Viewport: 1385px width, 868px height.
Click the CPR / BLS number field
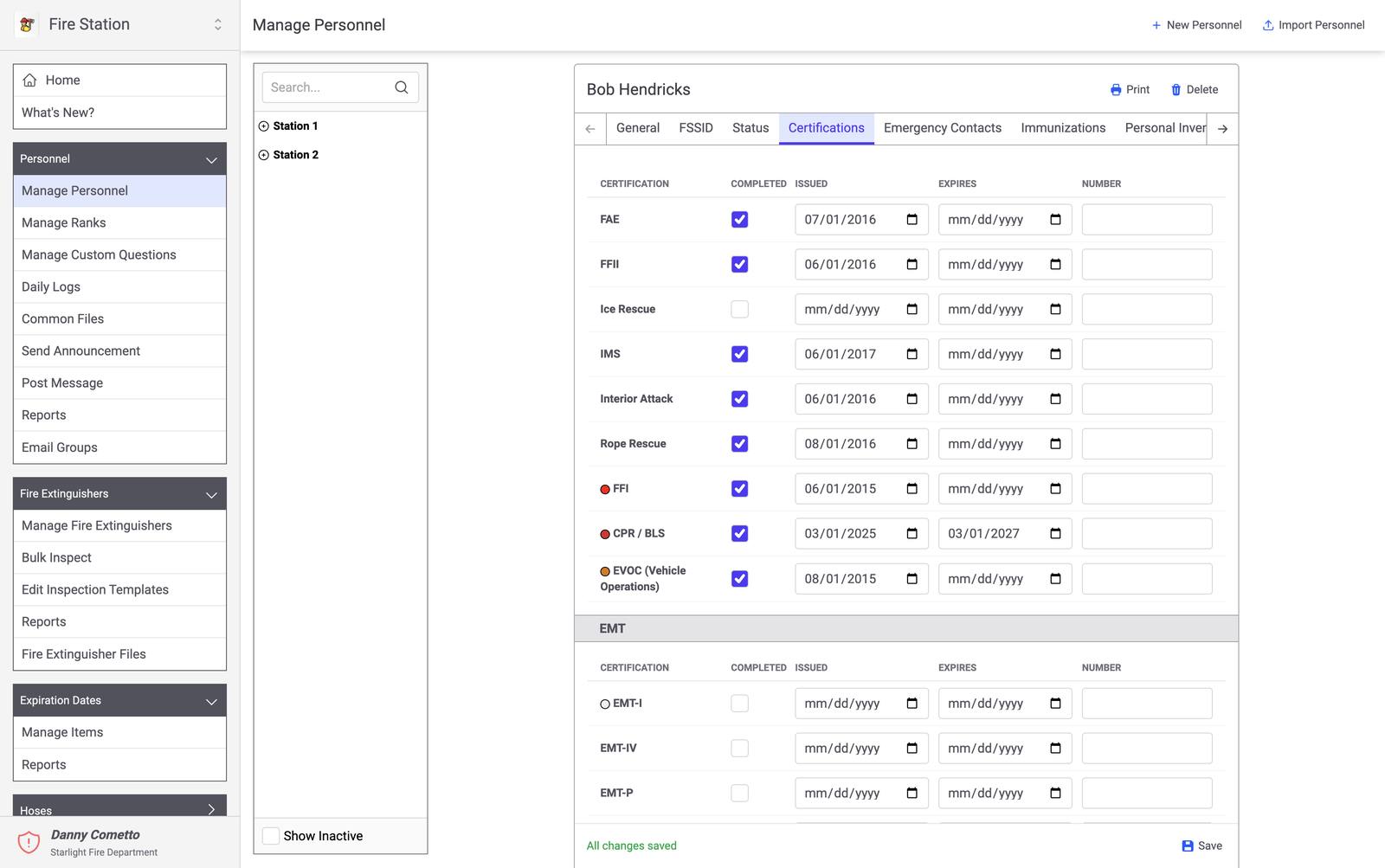click(x=1147, y=534)
